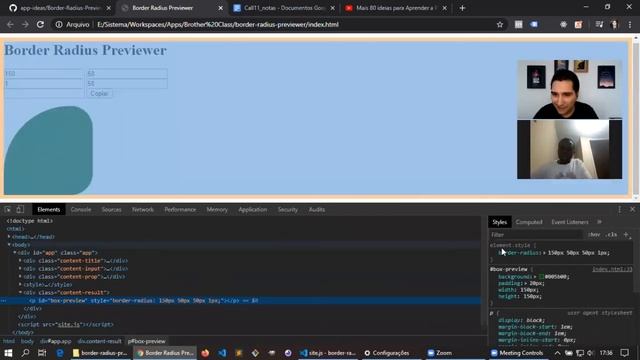
Task: Show hidden system tray icons
Action: click(557, 353)
